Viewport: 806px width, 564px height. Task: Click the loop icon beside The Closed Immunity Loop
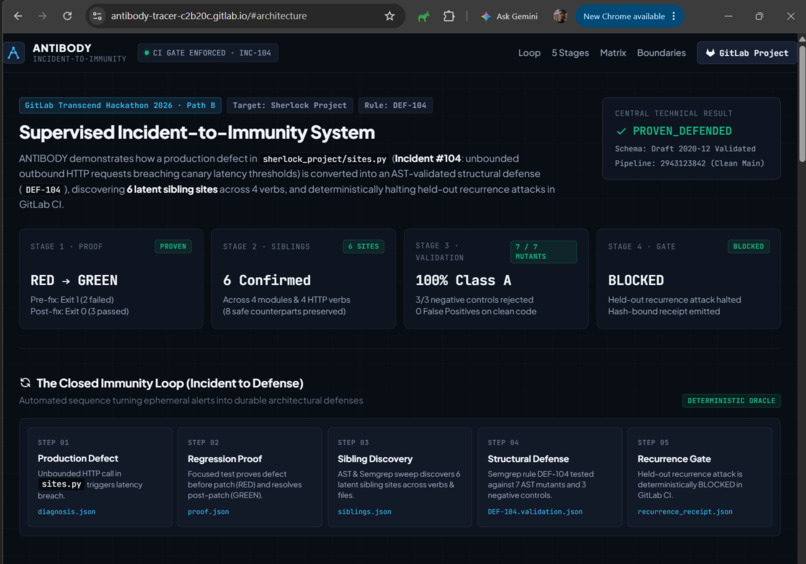25,383
